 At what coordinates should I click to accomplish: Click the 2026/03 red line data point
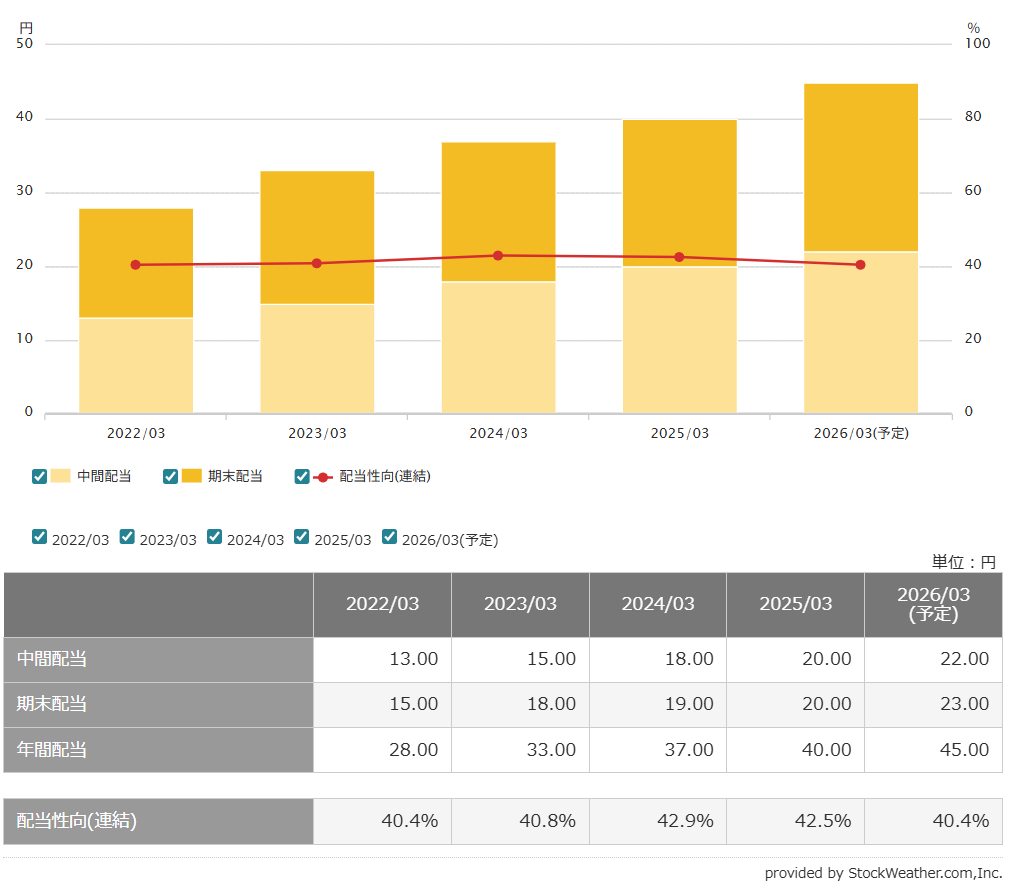pos(860,265)
